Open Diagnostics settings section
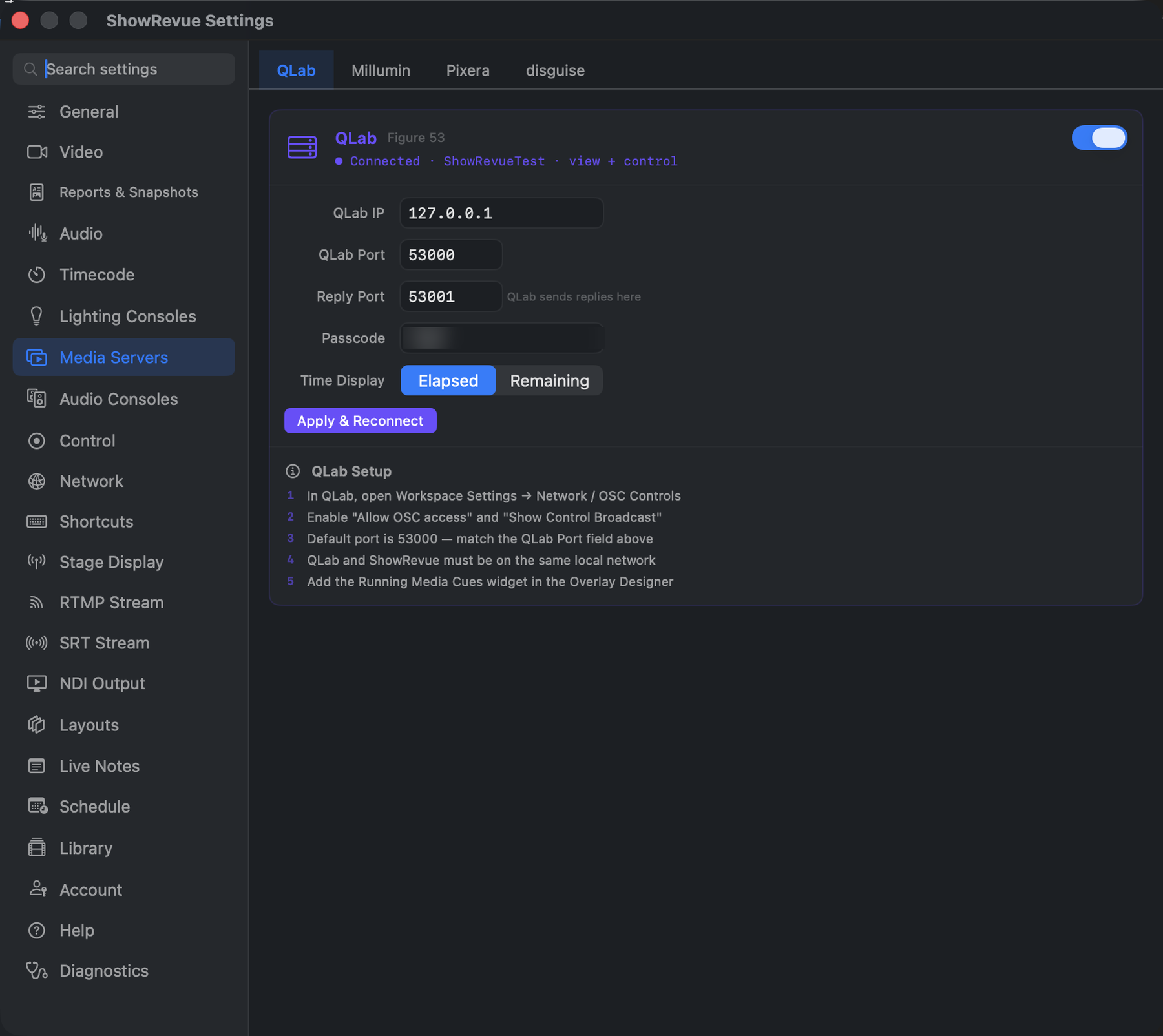 point(123,971)
